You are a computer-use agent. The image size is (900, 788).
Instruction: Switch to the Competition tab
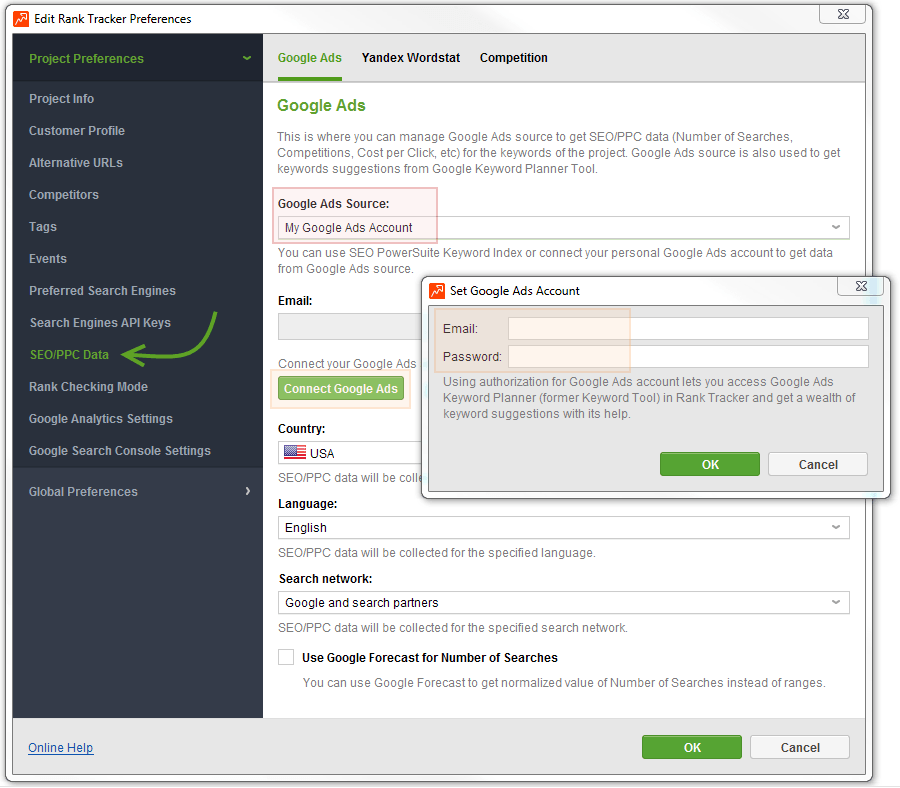click(x=514, y=58)
